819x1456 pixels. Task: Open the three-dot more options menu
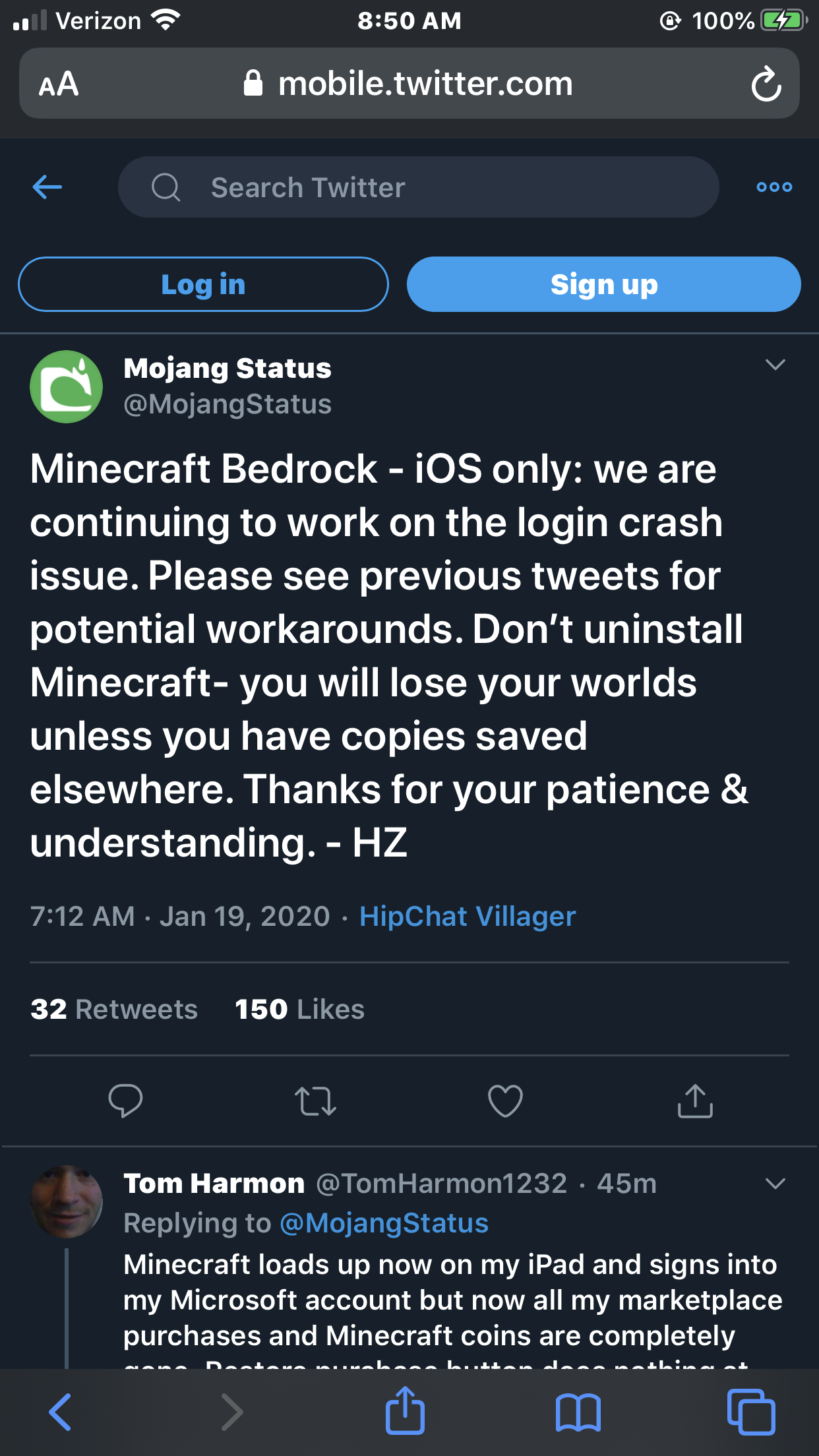click(774, 187)
